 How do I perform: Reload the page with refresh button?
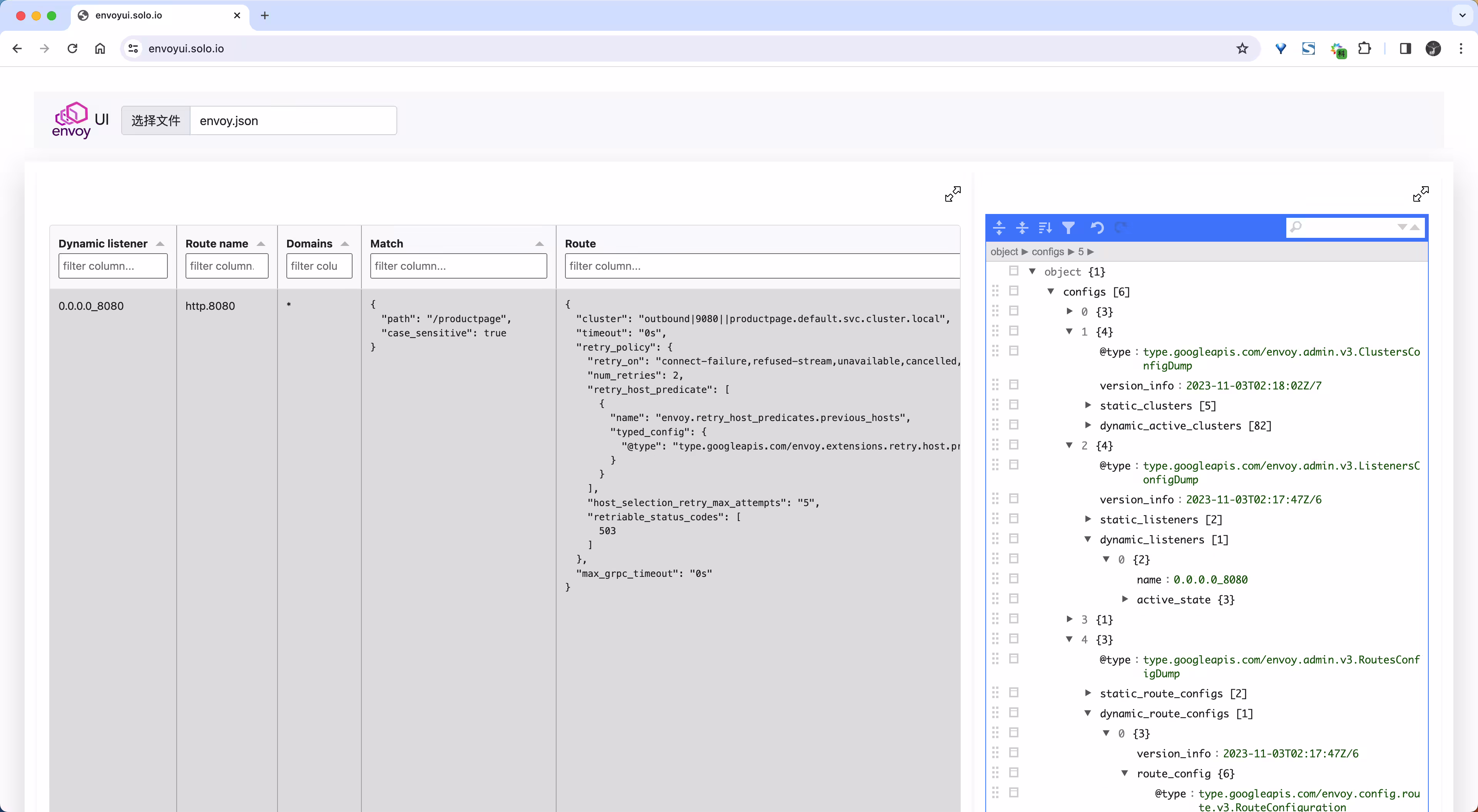tap(72, 48)
